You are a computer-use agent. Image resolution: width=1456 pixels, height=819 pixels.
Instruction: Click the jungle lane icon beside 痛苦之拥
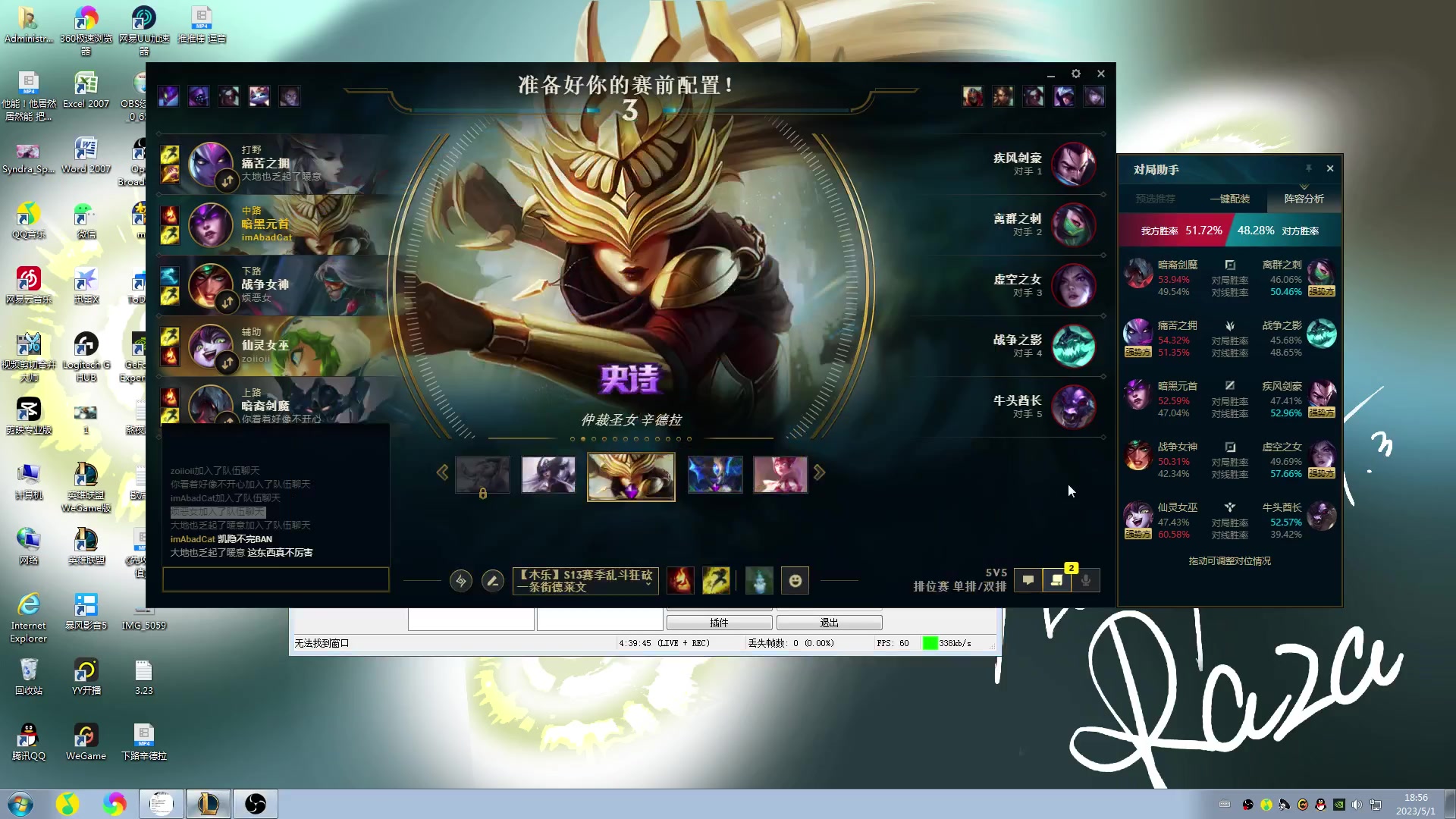coord(1229,325)
